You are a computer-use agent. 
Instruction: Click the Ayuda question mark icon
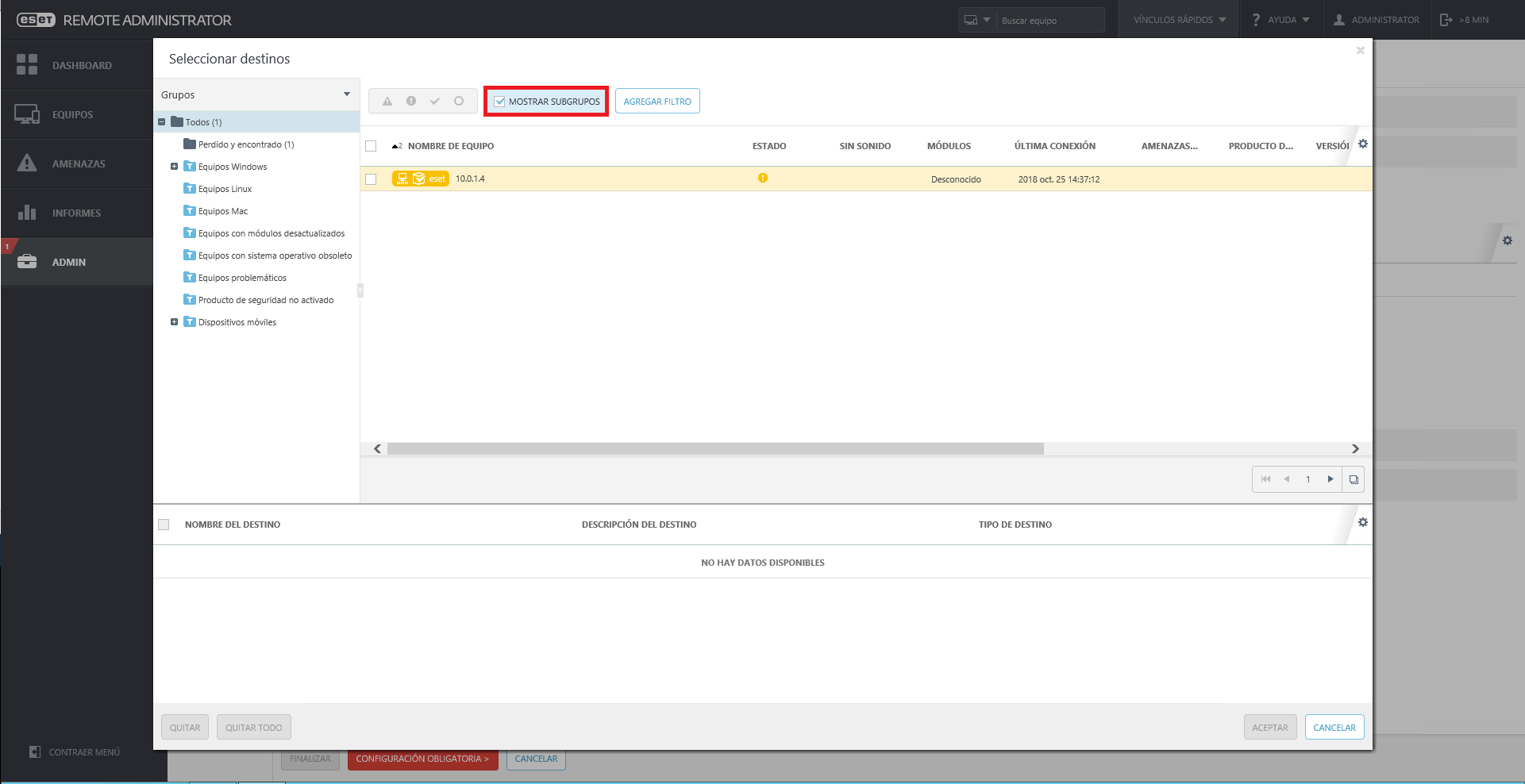(x=1256, y=20)
